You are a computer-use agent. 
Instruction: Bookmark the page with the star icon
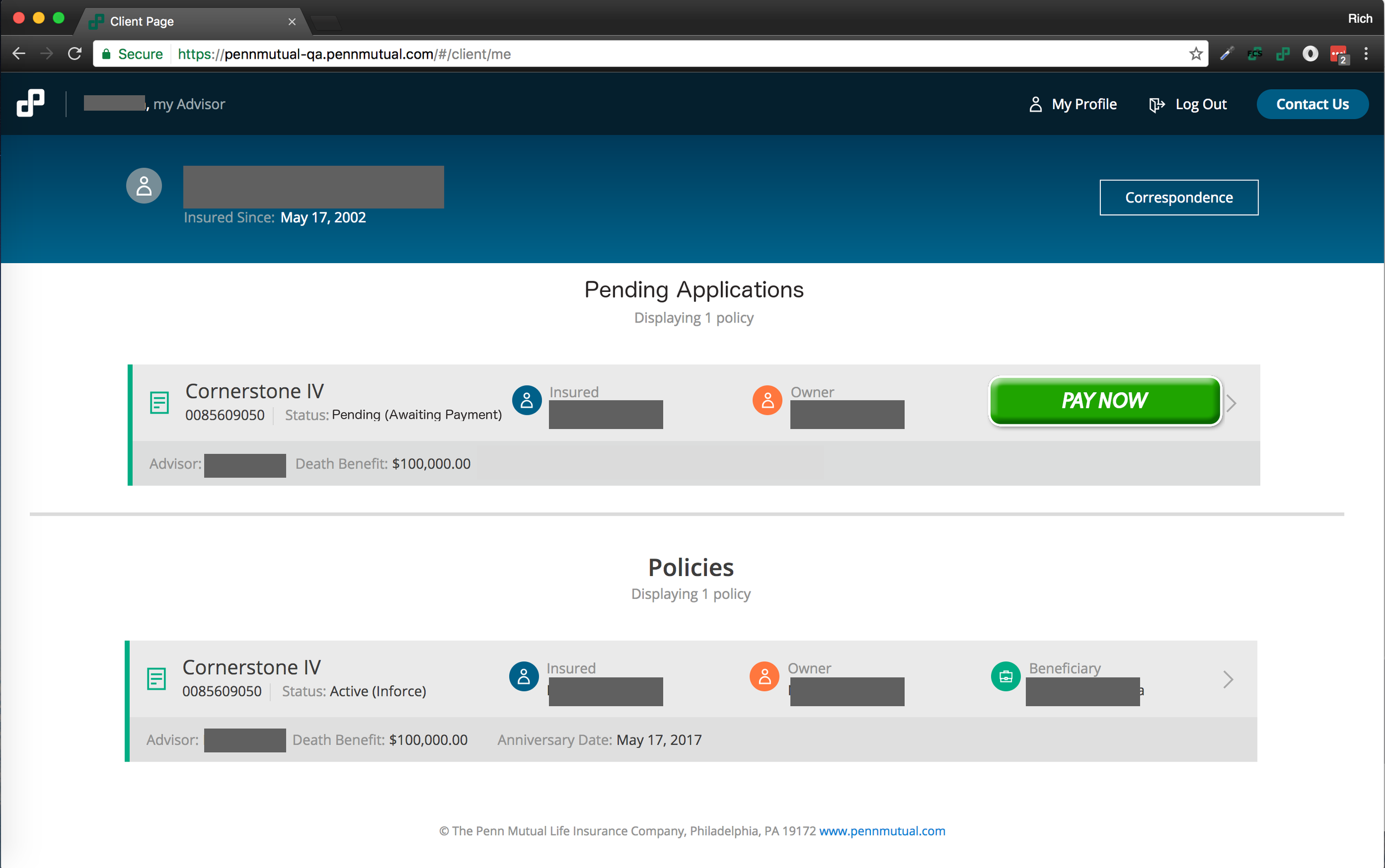(1196, 54)
